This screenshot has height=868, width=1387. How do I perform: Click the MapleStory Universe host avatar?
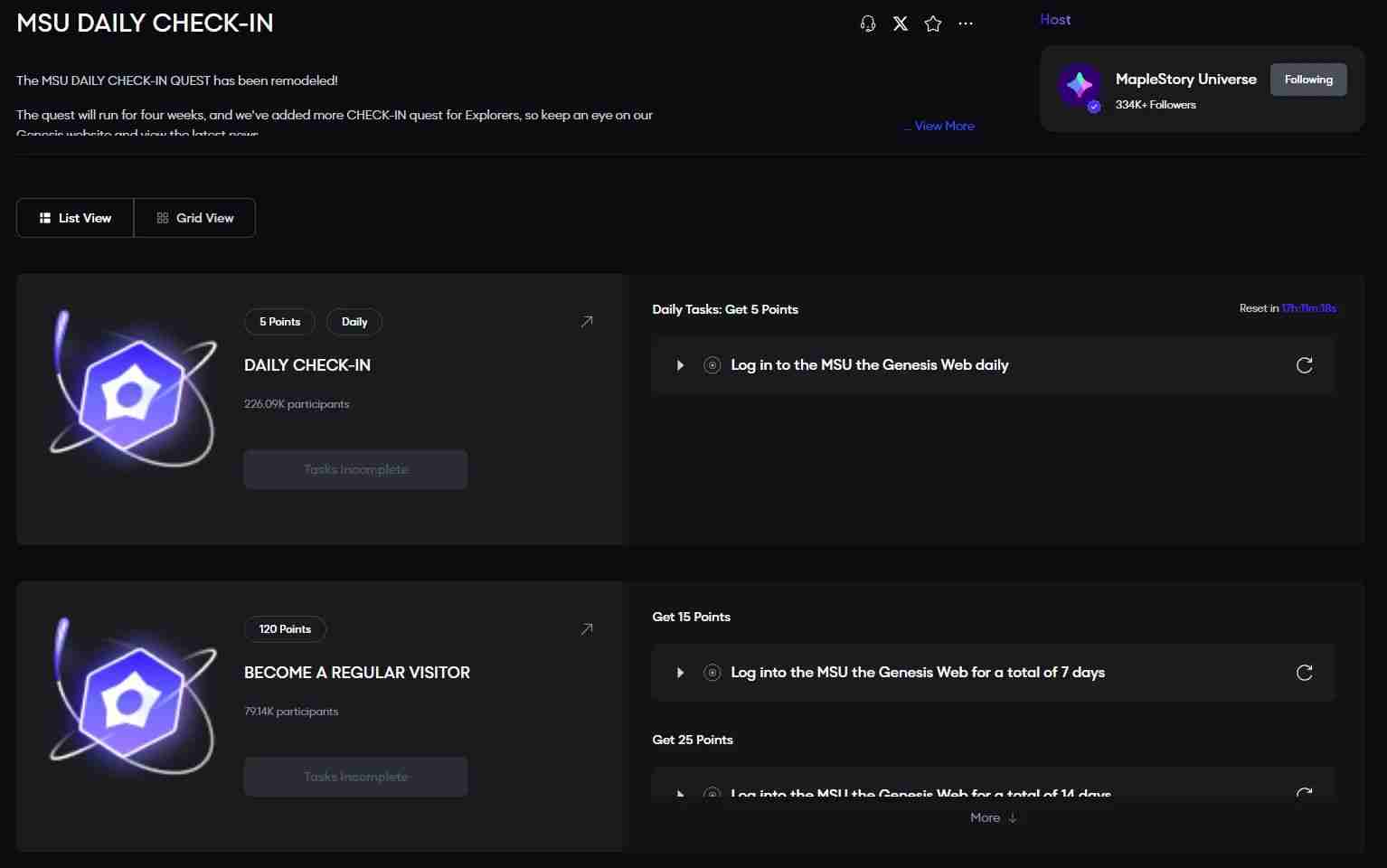pos(1079,87)
